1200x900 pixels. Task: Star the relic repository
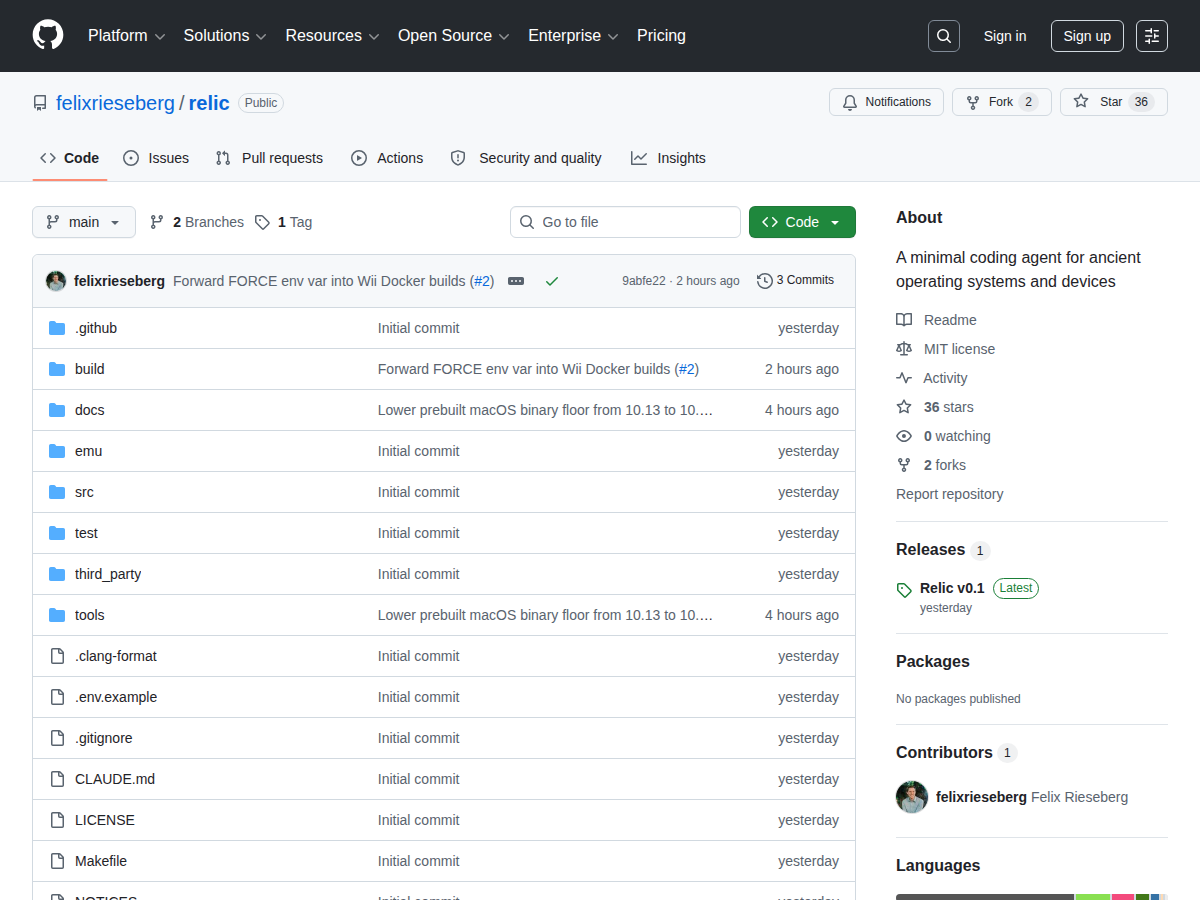click(1113, 102)
